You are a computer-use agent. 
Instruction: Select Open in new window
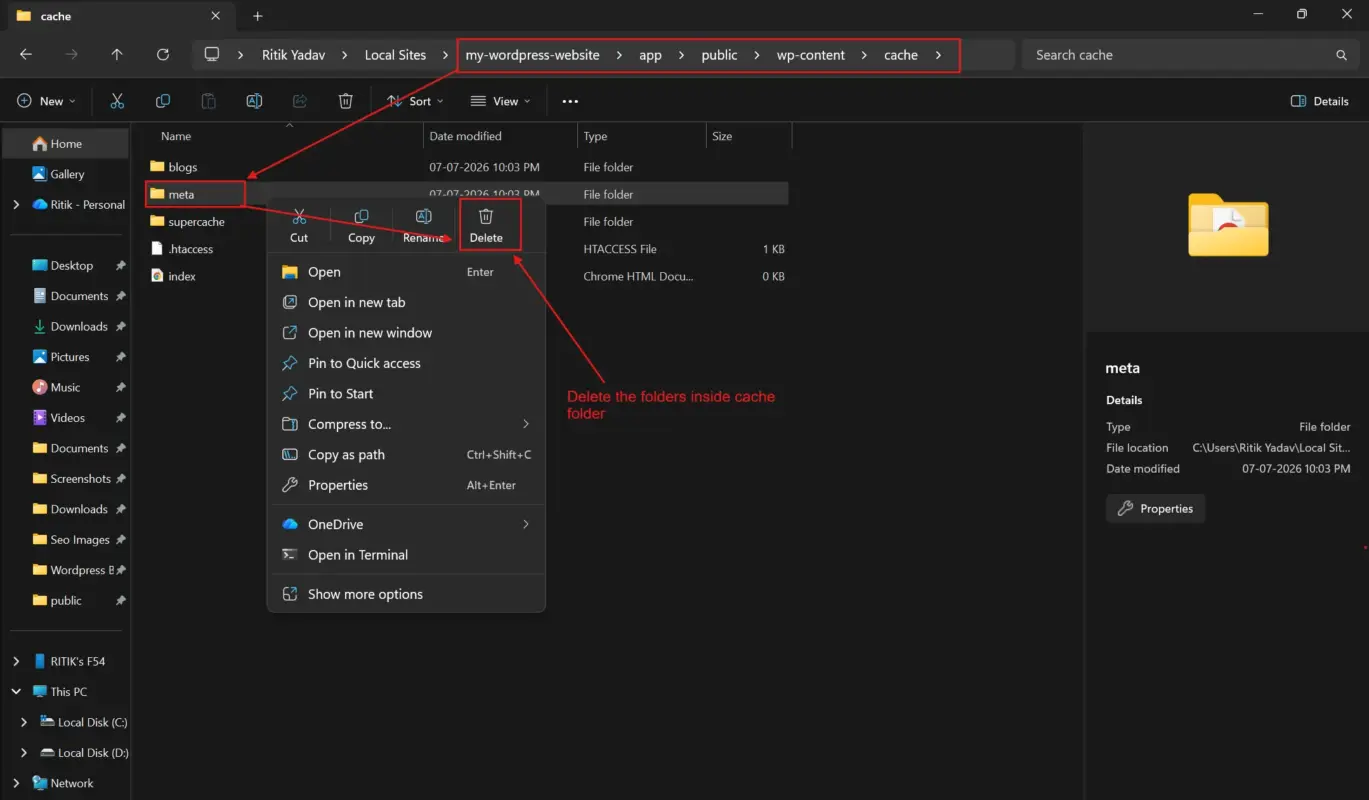pos(406,333)
